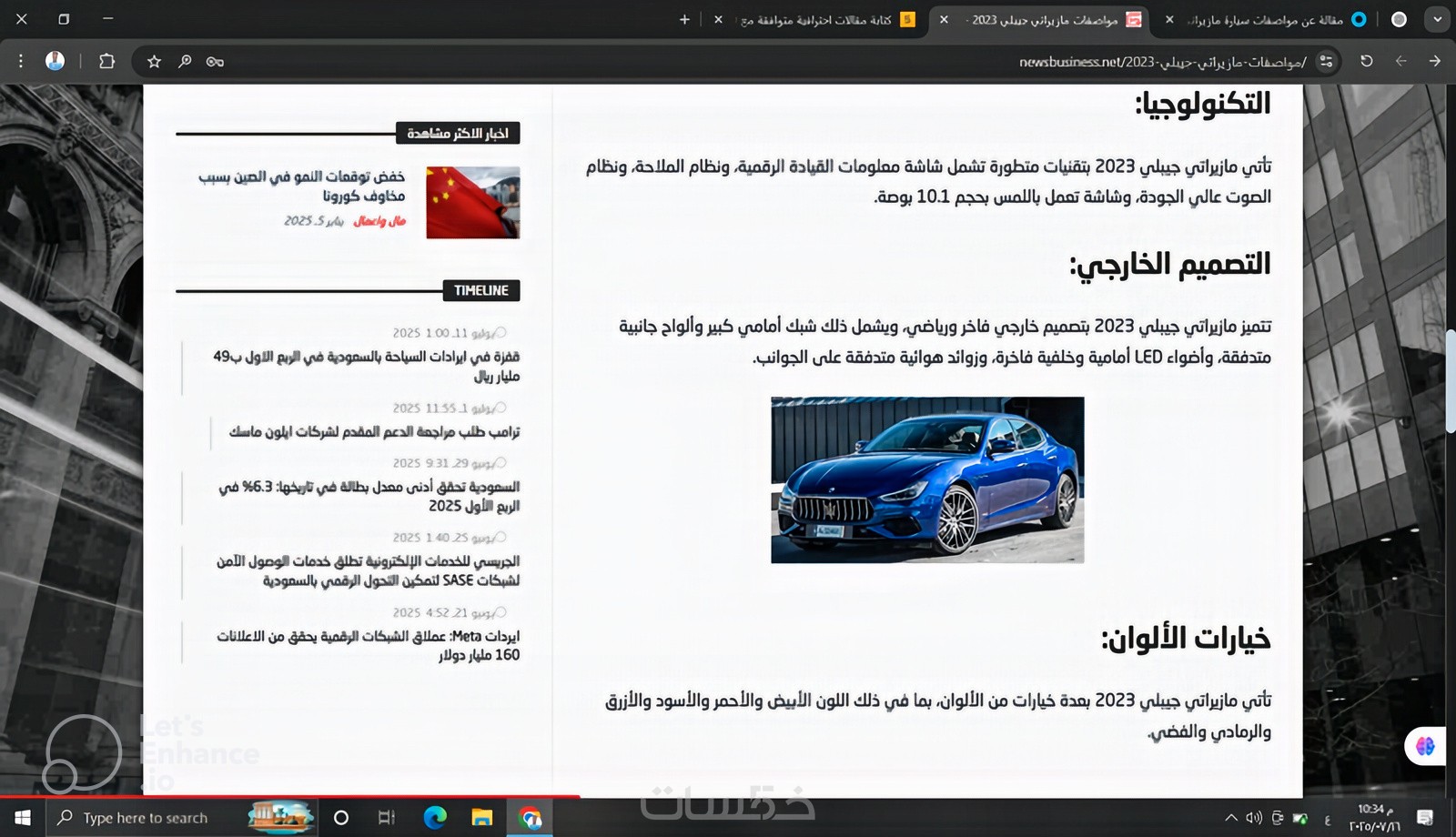Open the Chrome three-dot menu
The width and height of the screenshot is (1456, 837).
tap(21, 61)
